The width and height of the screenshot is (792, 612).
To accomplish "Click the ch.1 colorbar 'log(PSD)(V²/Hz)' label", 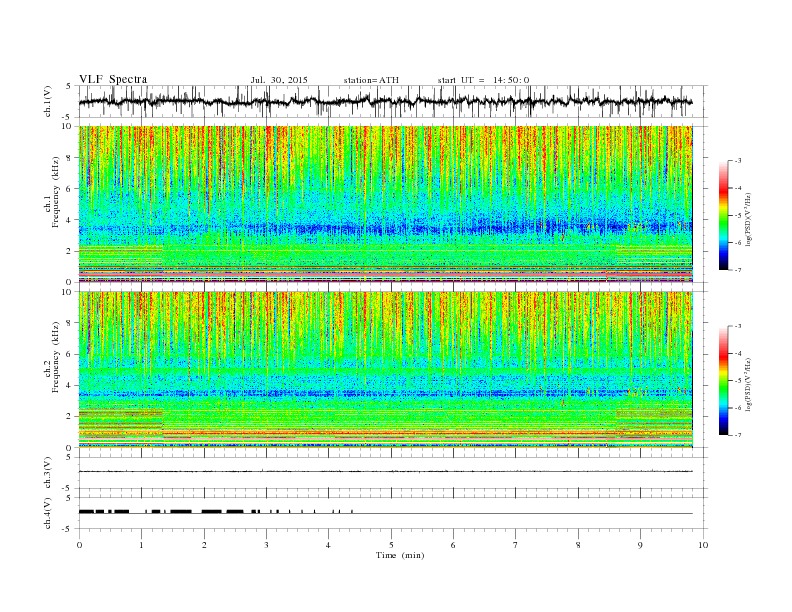I will [749, 219].
